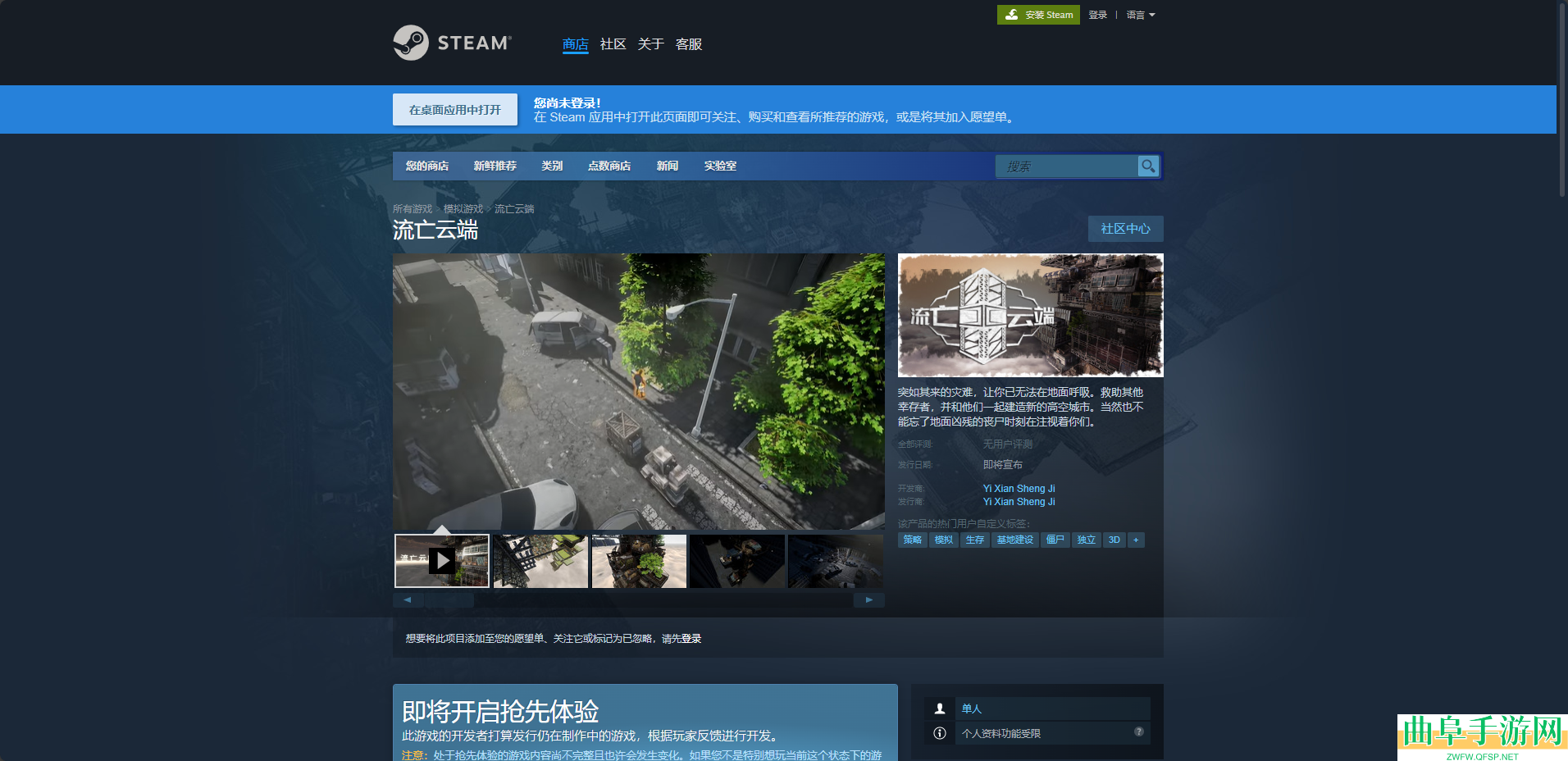Click the profile features limited info icon
This screenshot has width=1568, height=761.
coord(940,733)
